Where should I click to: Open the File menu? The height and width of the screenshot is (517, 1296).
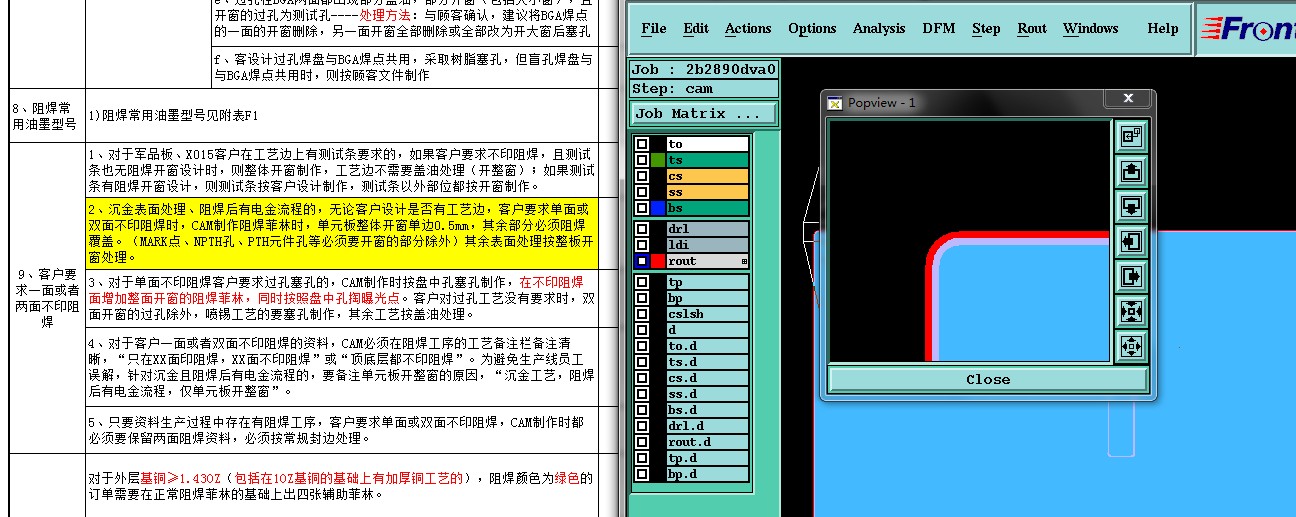[654, 29]
